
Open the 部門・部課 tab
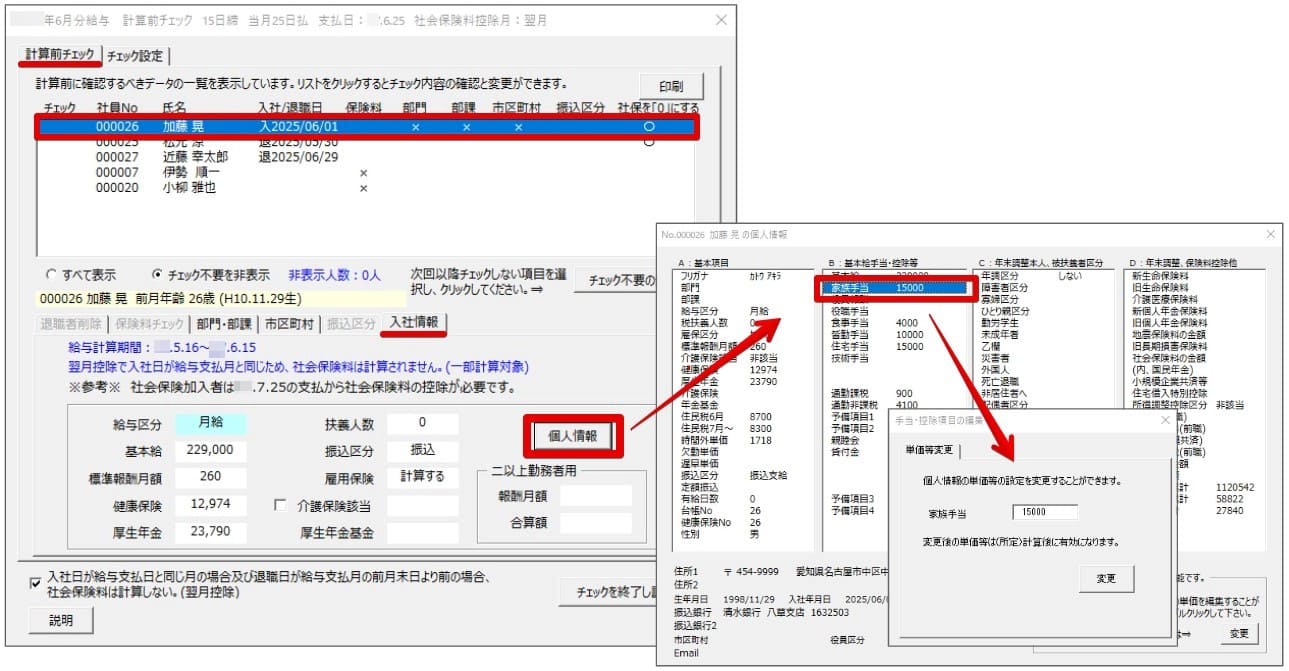click(223, 324)
